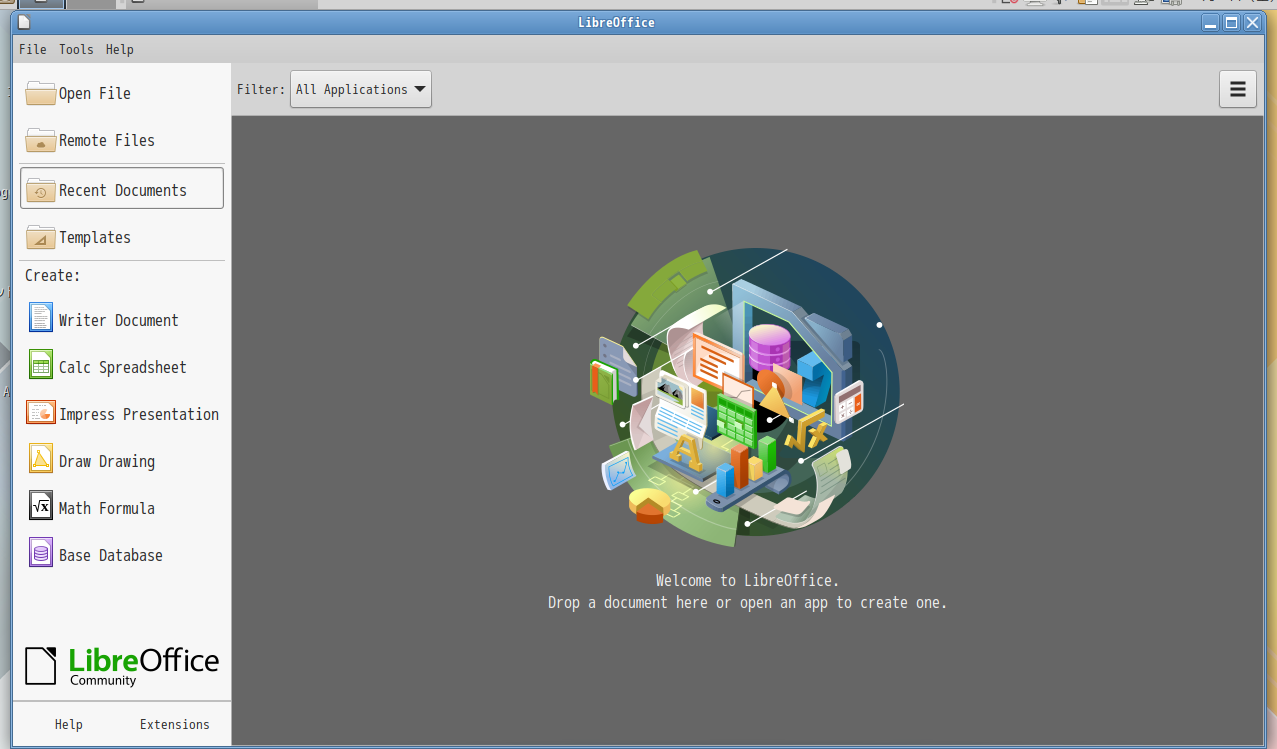This screenshot has height=749, width=1277.
Task: Click the 'Filter:' label
Action: pos(261,89)
